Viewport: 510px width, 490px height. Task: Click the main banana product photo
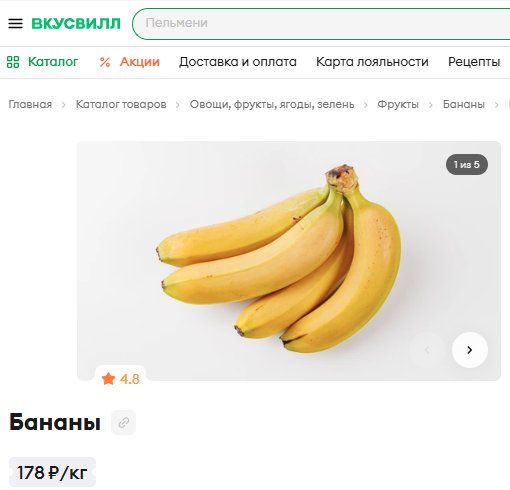[x=289, y=261]
